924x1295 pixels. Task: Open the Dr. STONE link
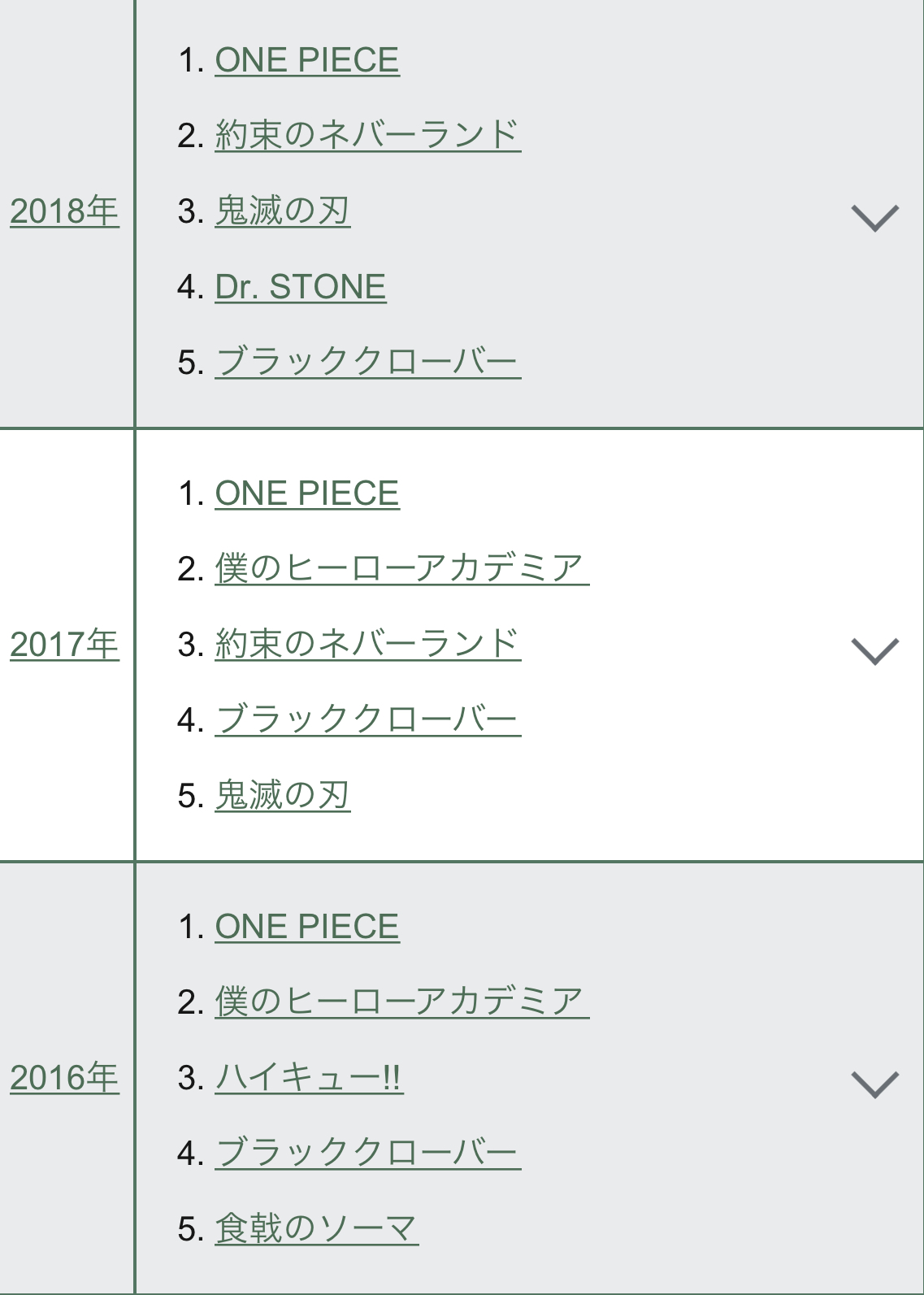click(301, 287)
